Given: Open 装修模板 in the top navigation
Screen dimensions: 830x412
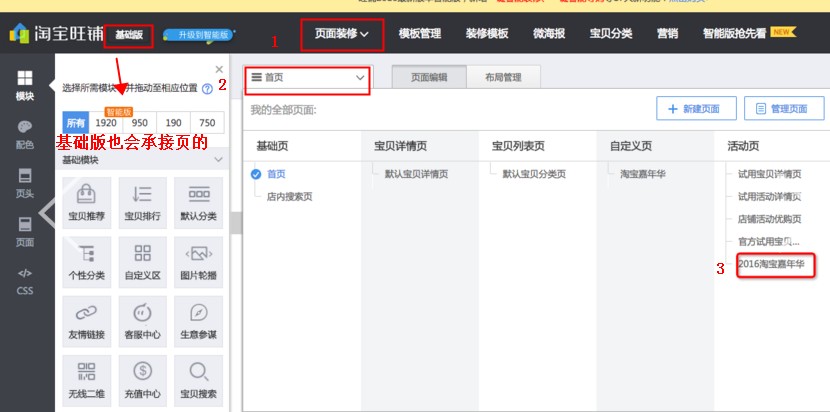Looking at the screenshot, I should pos(487,34).
